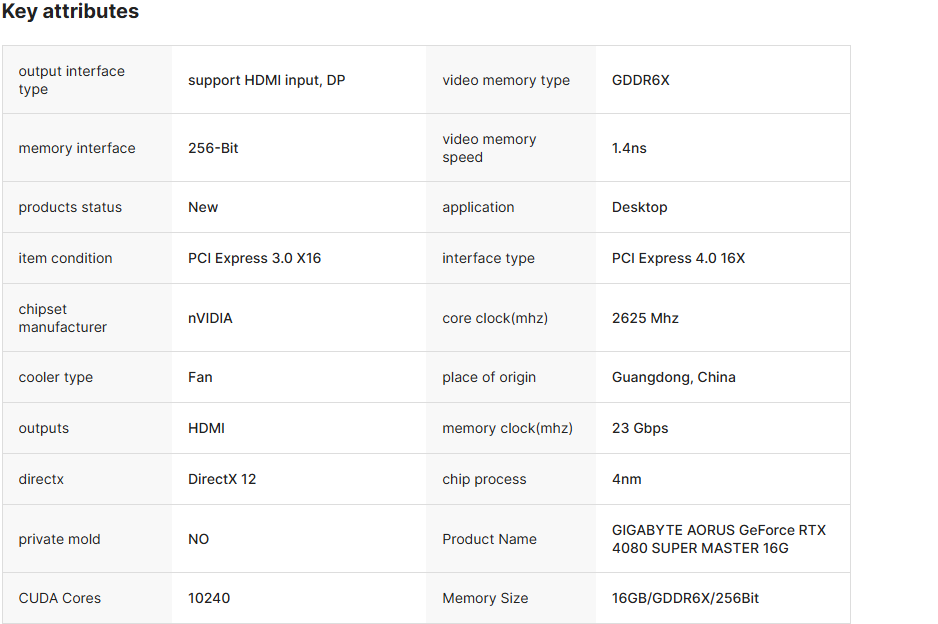Select PCI Express 3.0 X16 text
938x624 pixels.
coord(254,258)
